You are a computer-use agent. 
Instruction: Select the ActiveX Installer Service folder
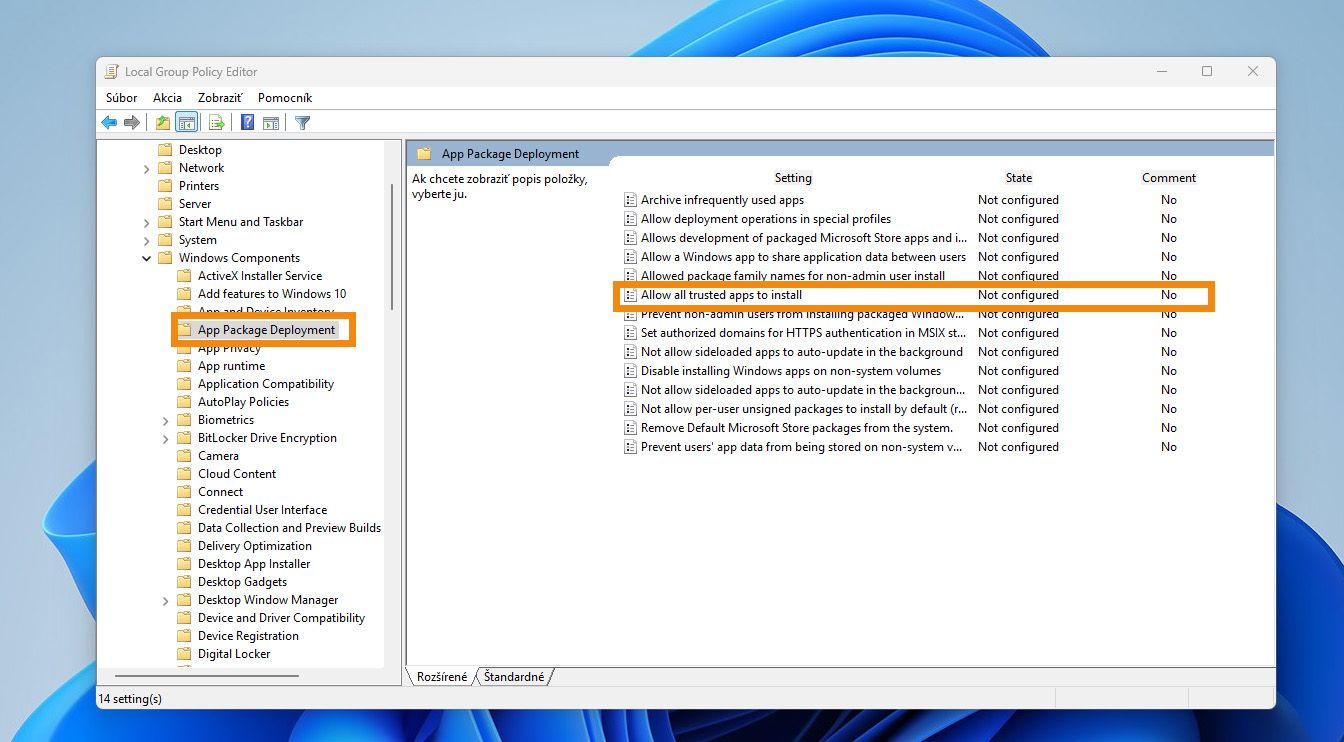coord(260,276)
